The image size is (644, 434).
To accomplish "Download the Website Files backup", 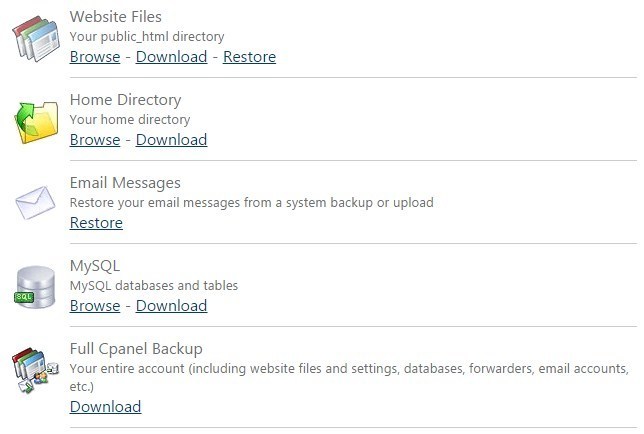I will pyautogui.click(x=171, y=57).
